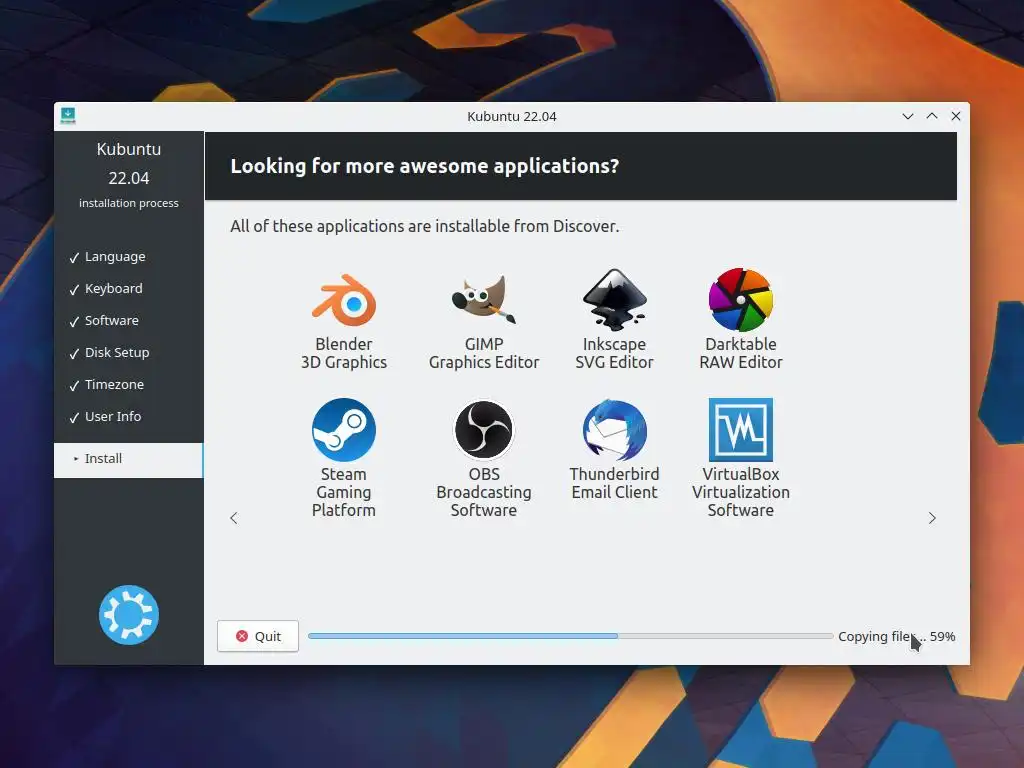
Task: Select the Timezone step in sidebar
Action: click(114, 384)
